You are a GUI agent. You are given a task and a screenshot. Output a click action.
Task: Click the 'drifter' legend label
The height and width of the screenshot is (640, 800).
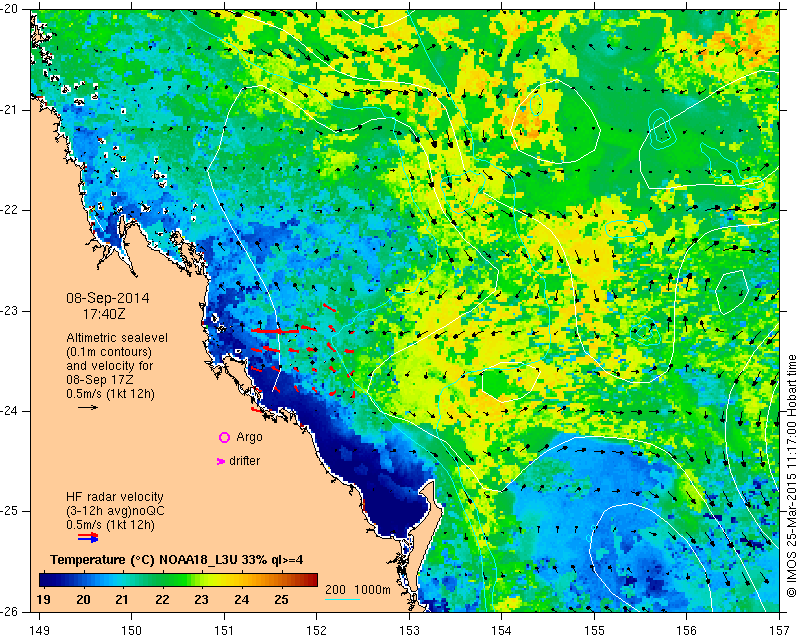click(x=244, y=461)
